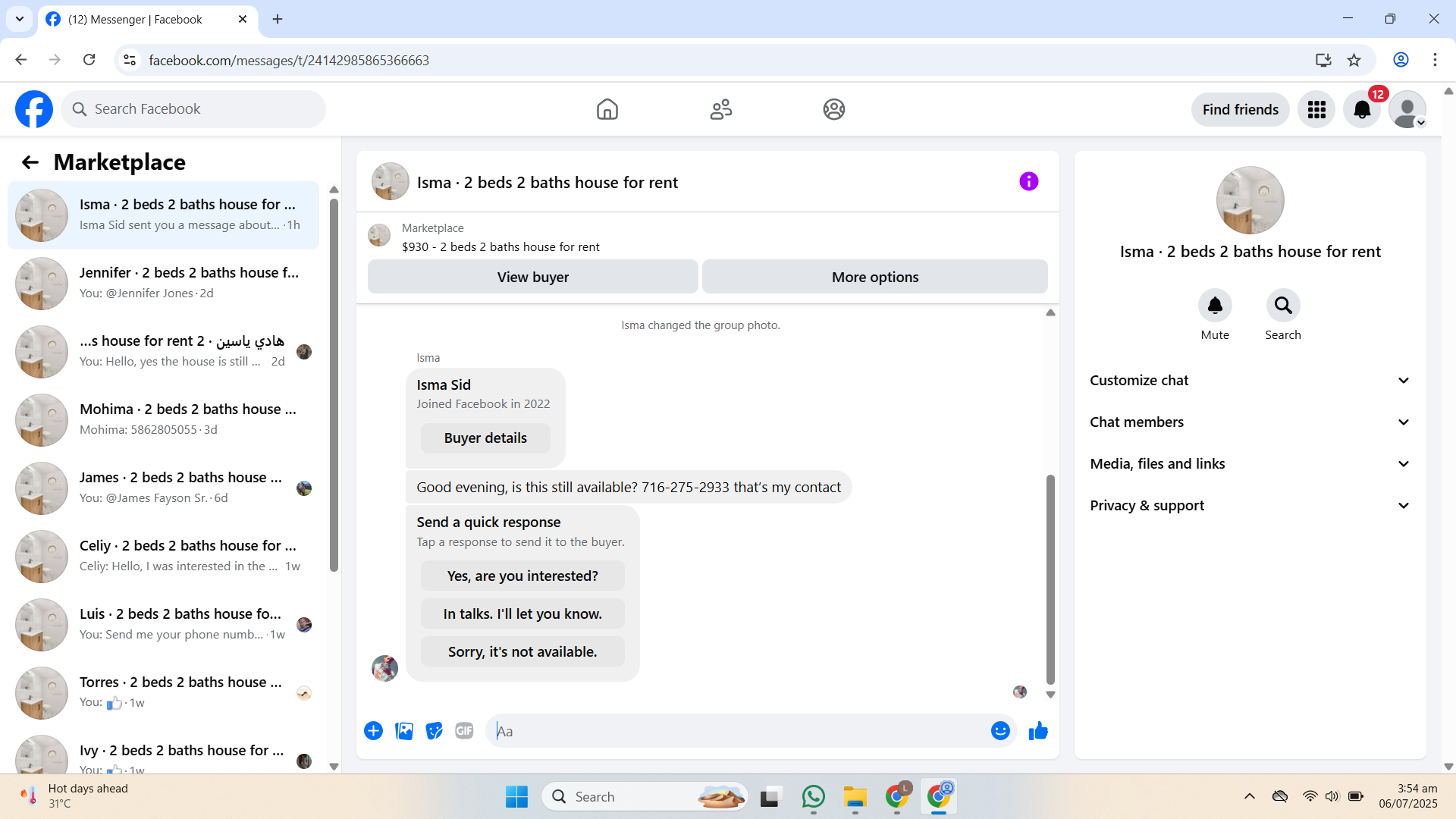Open the sticker picker icon
Screen dimensions: 1456x819
pyautogui.click(x=434, y=730)
